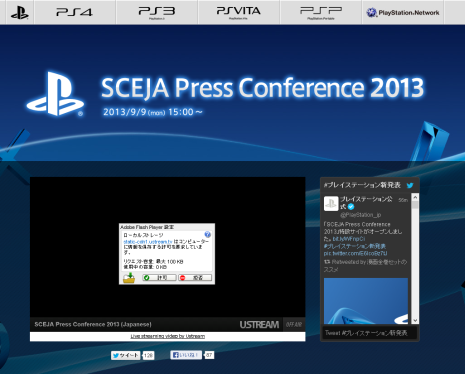This screenshot has height=374, width=465.
Task: Open the bit.ly link in the tweet
Action: [x=349, y=239]
